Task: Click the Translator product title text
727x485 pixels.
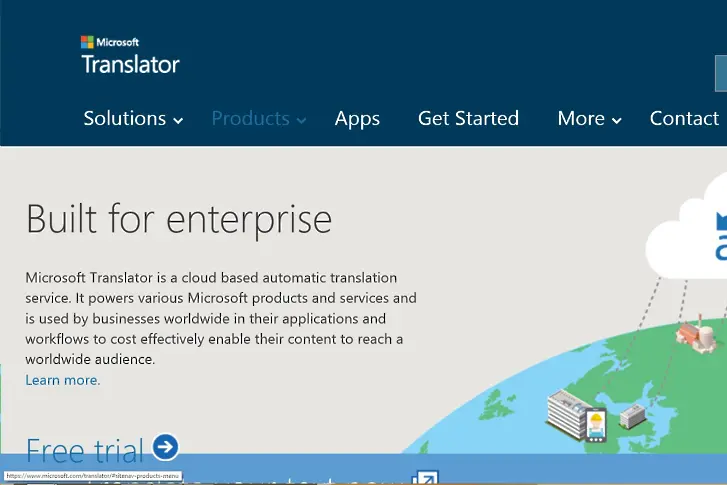Action: click(x=131, y=64)
